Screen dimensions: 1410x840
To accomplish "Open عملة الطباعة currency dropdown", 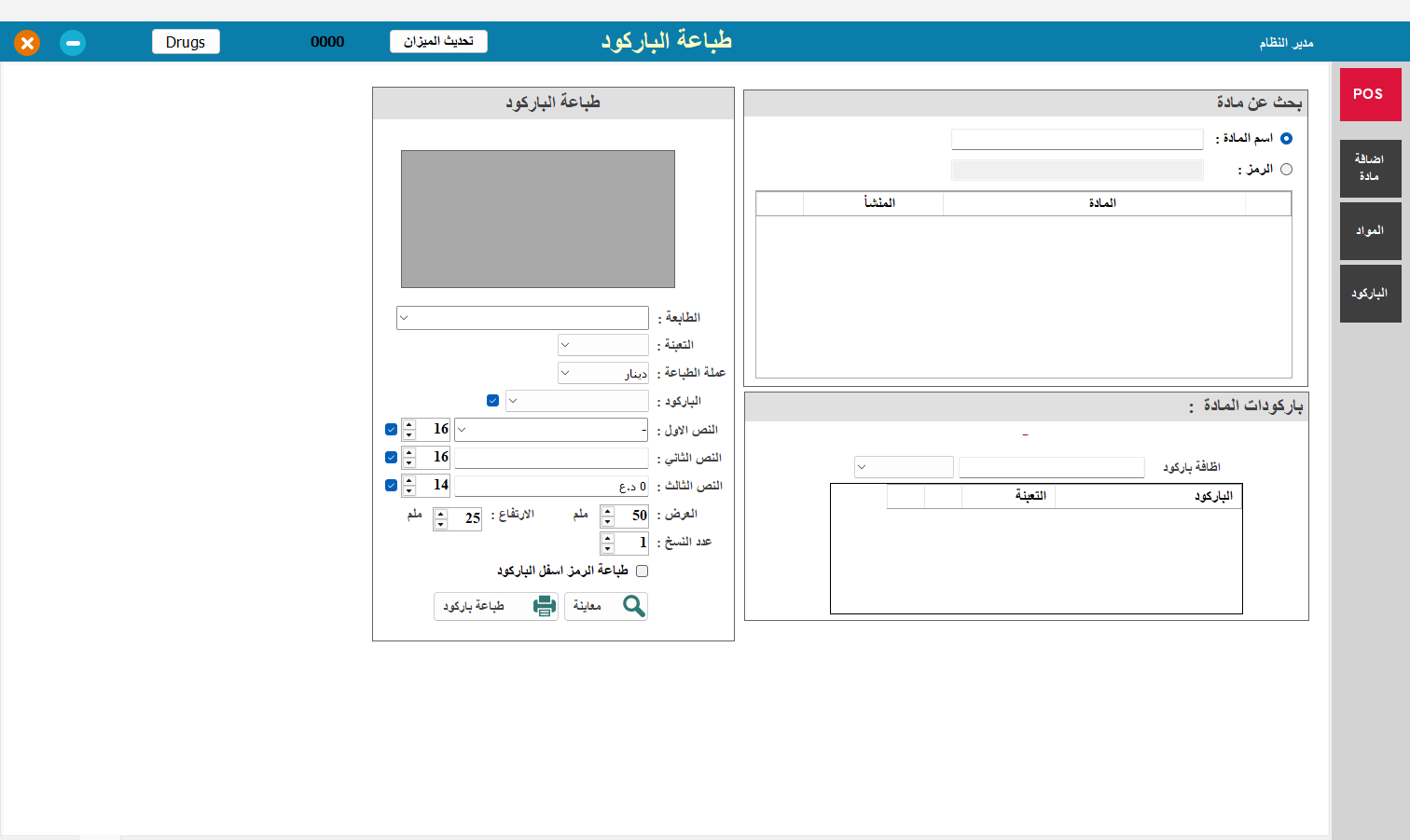I will pos(603,373).
